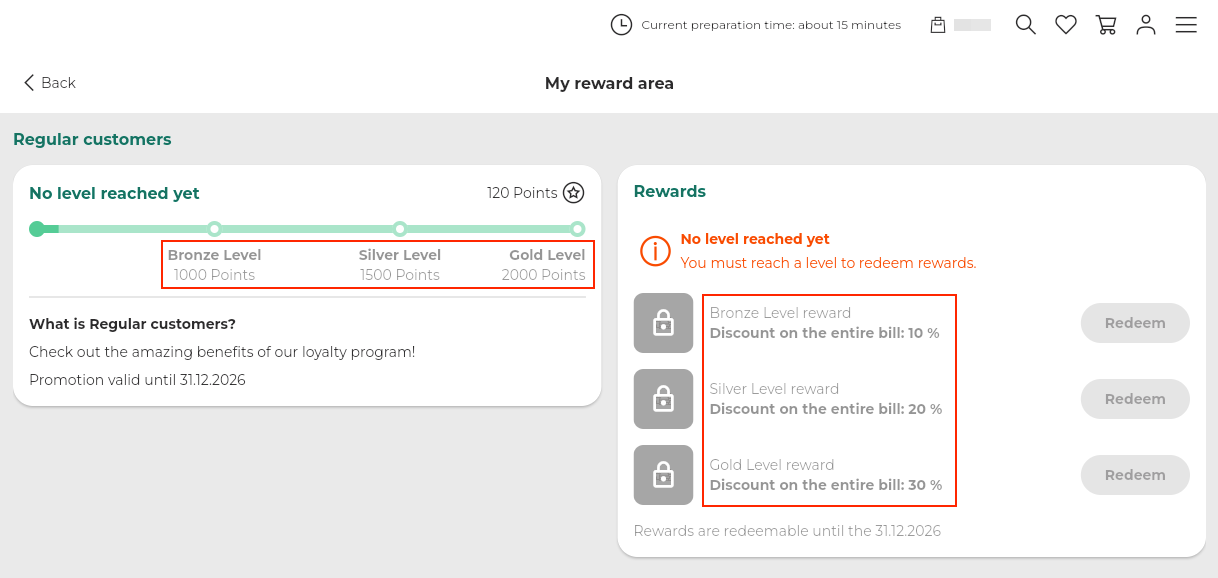This screenshot has width=1218, height=578.
Task: Click the Bronze Level reward lock icon
Action: (x=663, y=323)
